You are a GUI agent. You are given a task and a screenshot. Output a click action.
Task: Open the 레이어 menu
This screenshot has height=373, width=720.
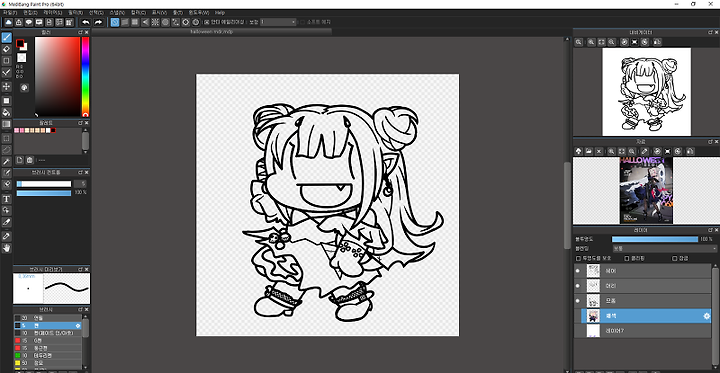[x=52, y=12]
